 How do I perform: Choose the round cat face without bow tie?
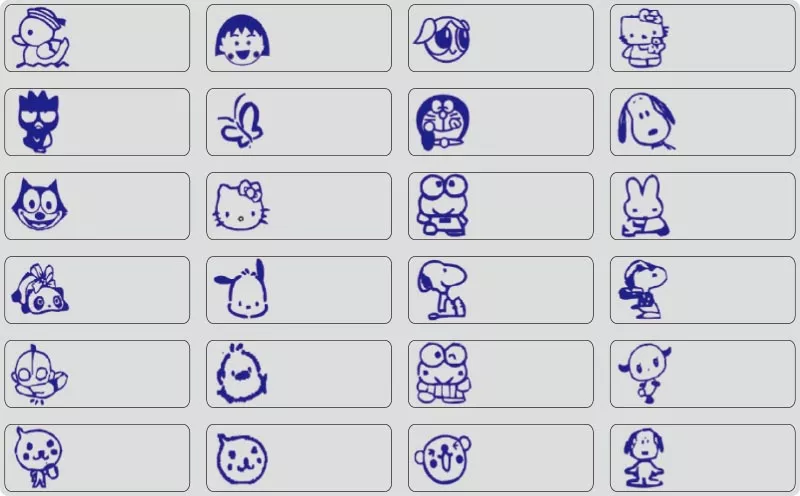[242, 459]
